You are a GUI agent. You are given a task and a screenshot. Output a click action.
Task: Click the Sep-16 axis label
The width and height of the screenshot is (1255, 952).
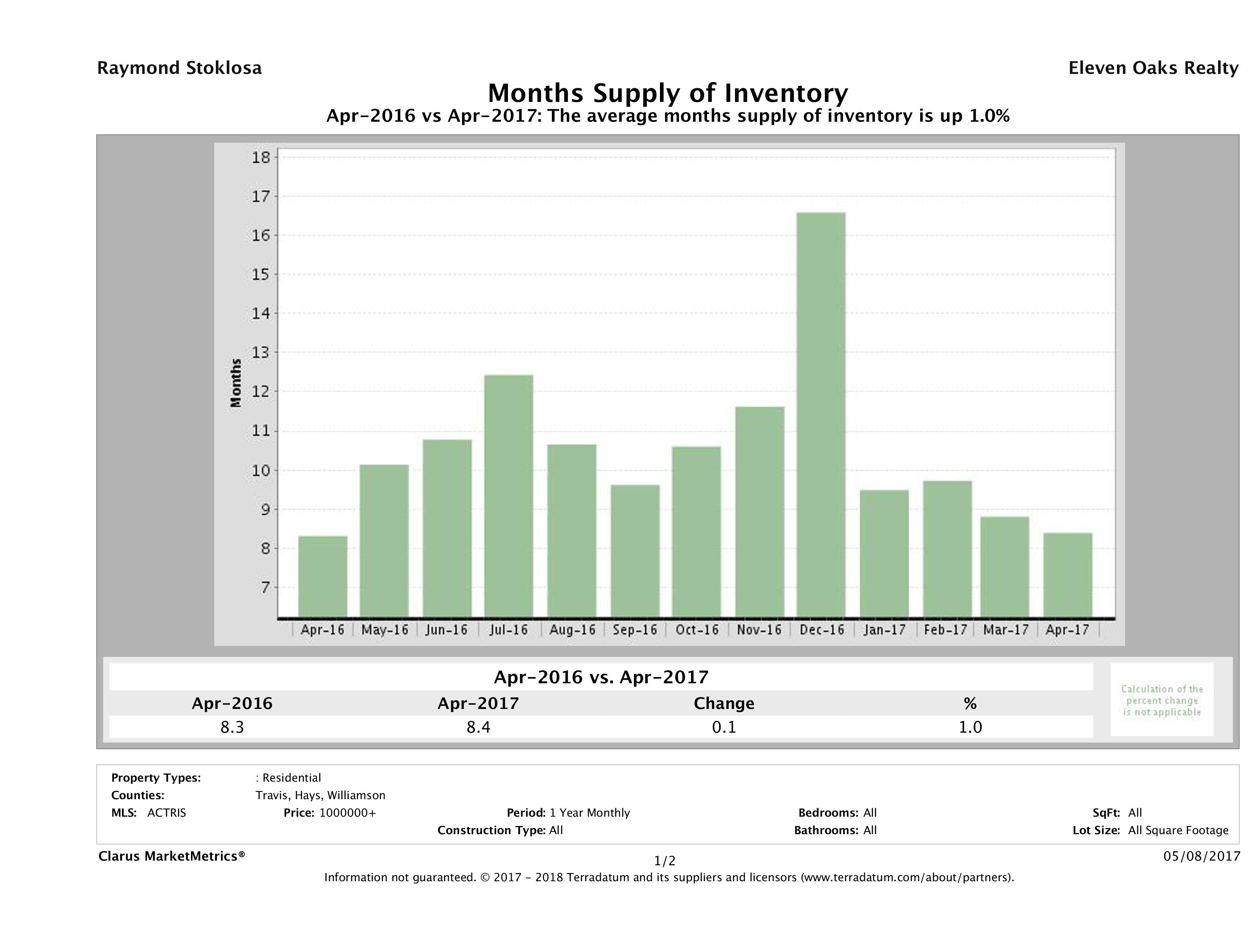coord(634,630)
